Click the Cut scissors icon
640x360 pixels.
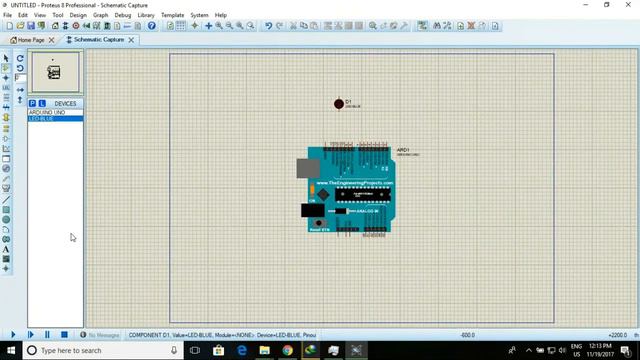tap(293, 26)
